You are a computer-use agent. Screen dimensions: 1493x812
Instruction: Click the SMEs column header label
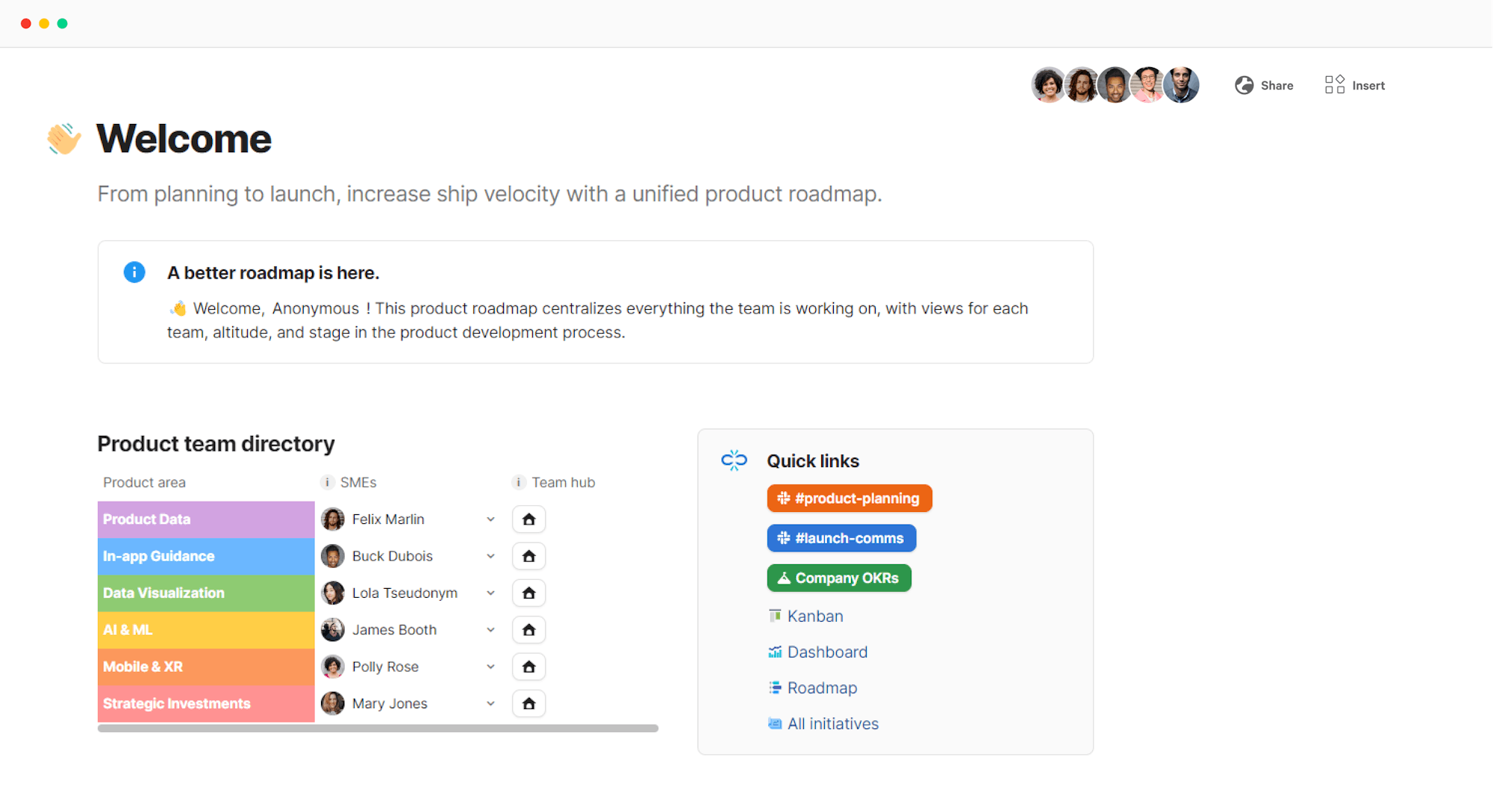coord(358,482)
